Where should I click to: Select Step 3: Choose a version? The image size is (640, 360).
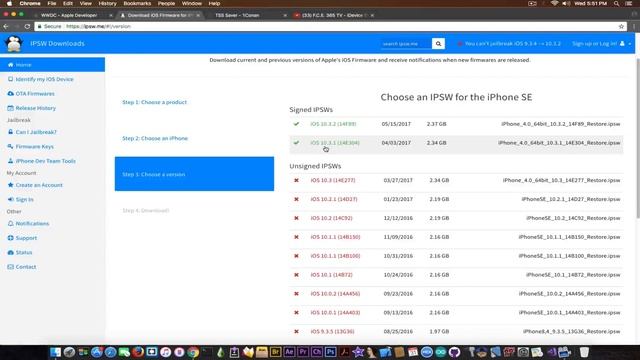194,174
